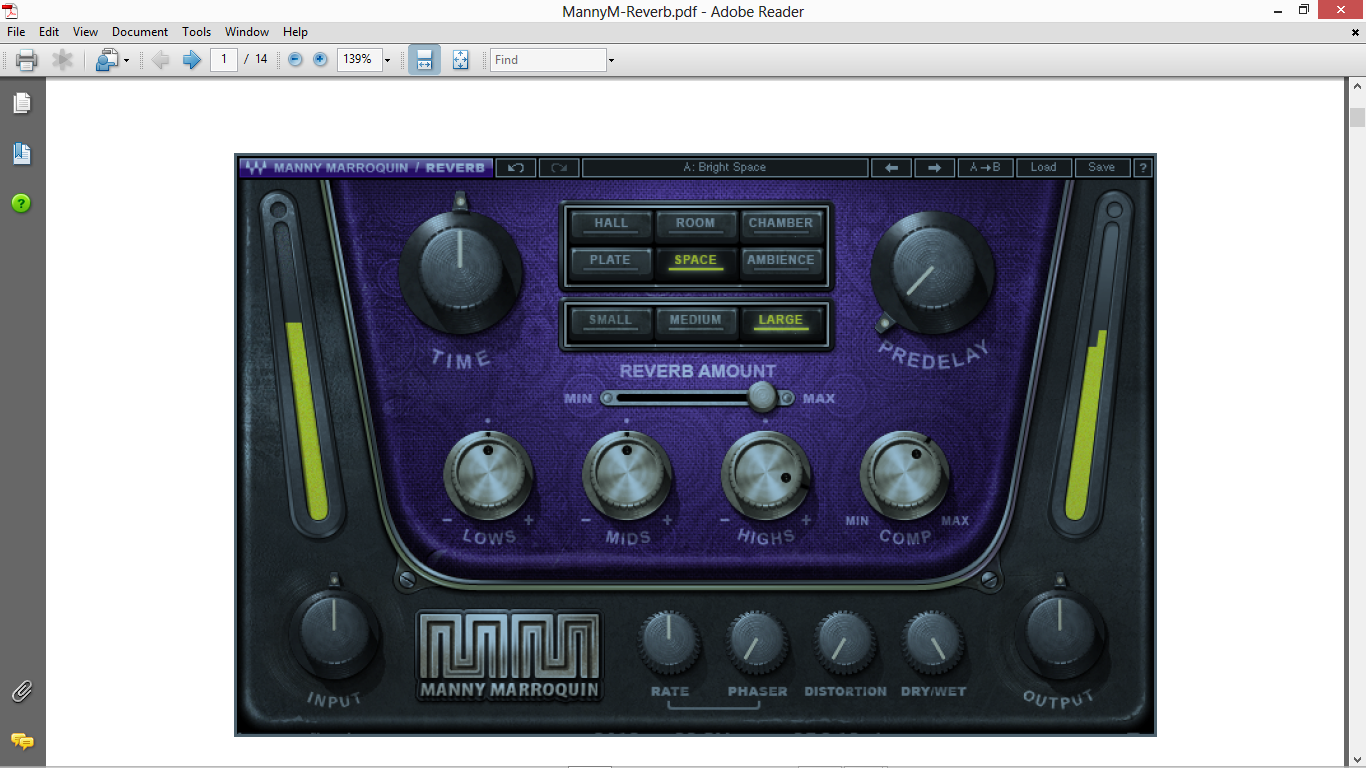Screen dimensions: 1366x768
Task: Select the ROOM reverb type
Action: coord(695,224)
